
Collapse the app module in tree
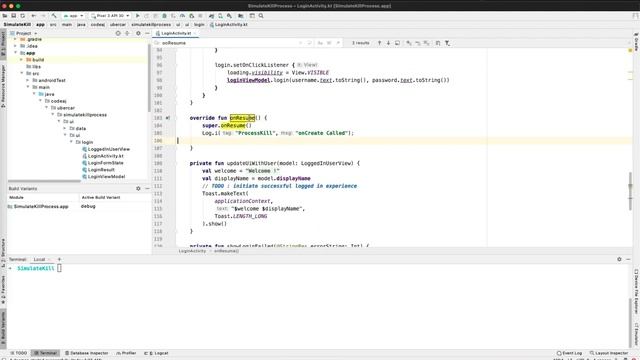pyautogui.click(x=16, y=53)
